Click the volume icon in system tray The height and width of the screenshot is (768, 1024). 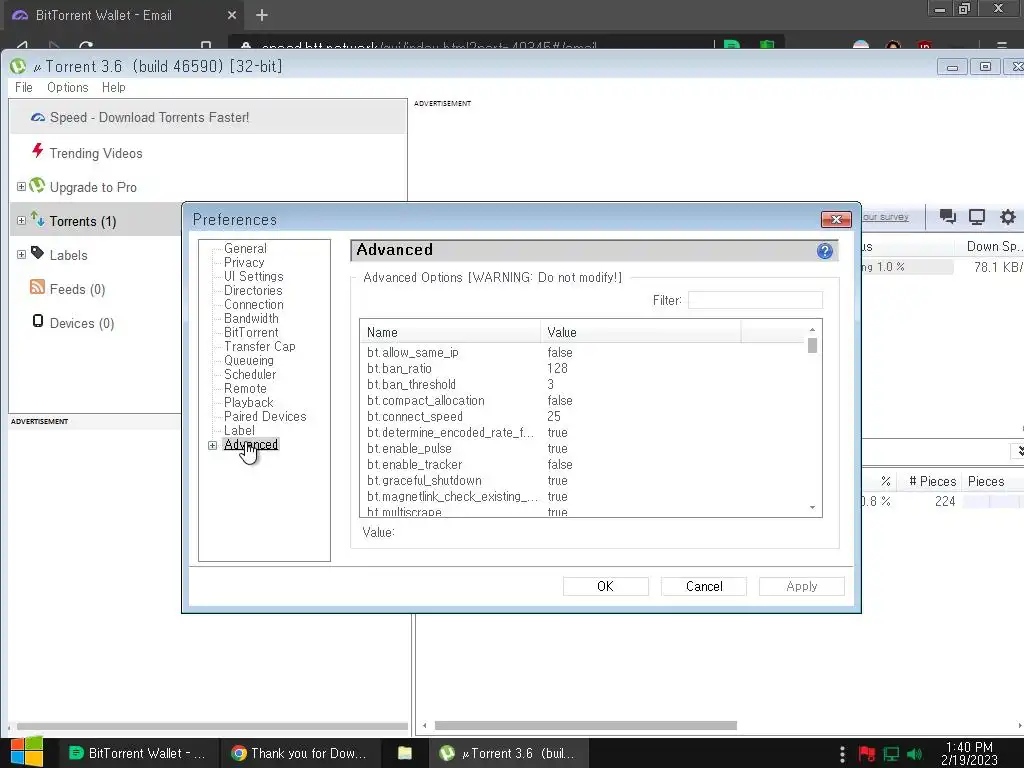click(915, 754)
